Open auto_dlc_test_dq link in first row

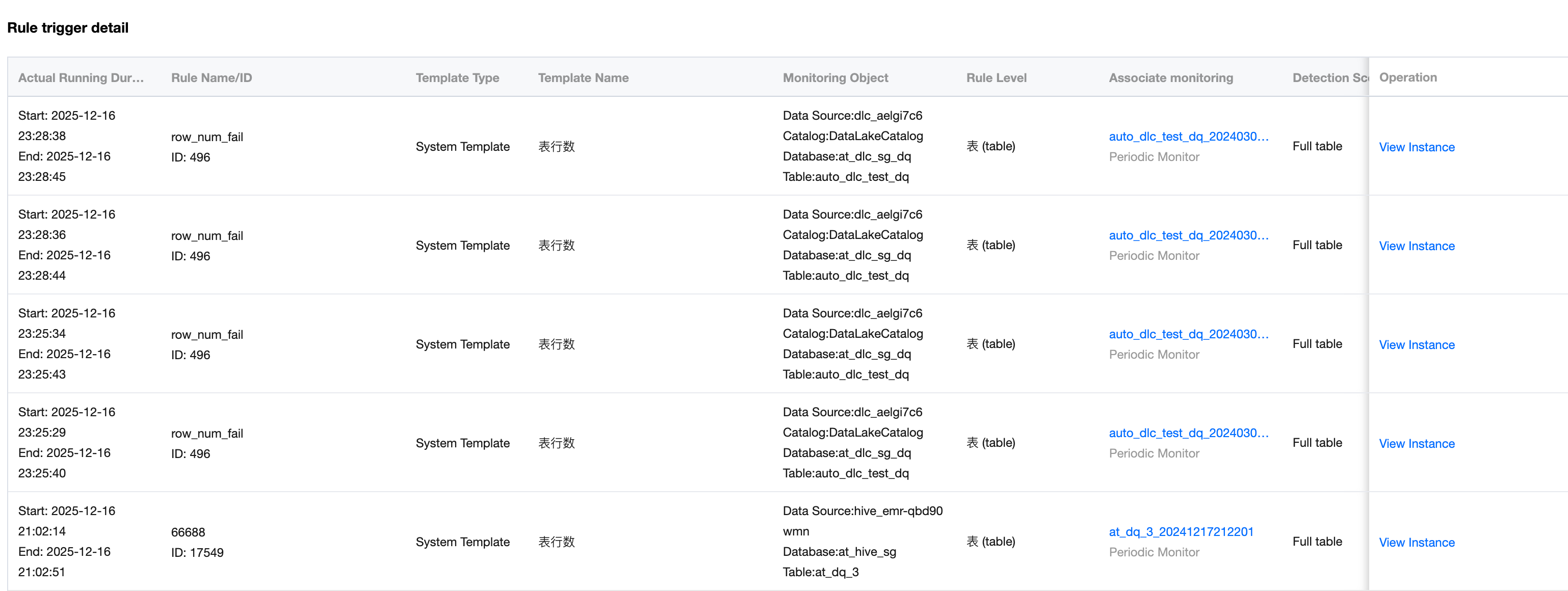(1188, 137)
